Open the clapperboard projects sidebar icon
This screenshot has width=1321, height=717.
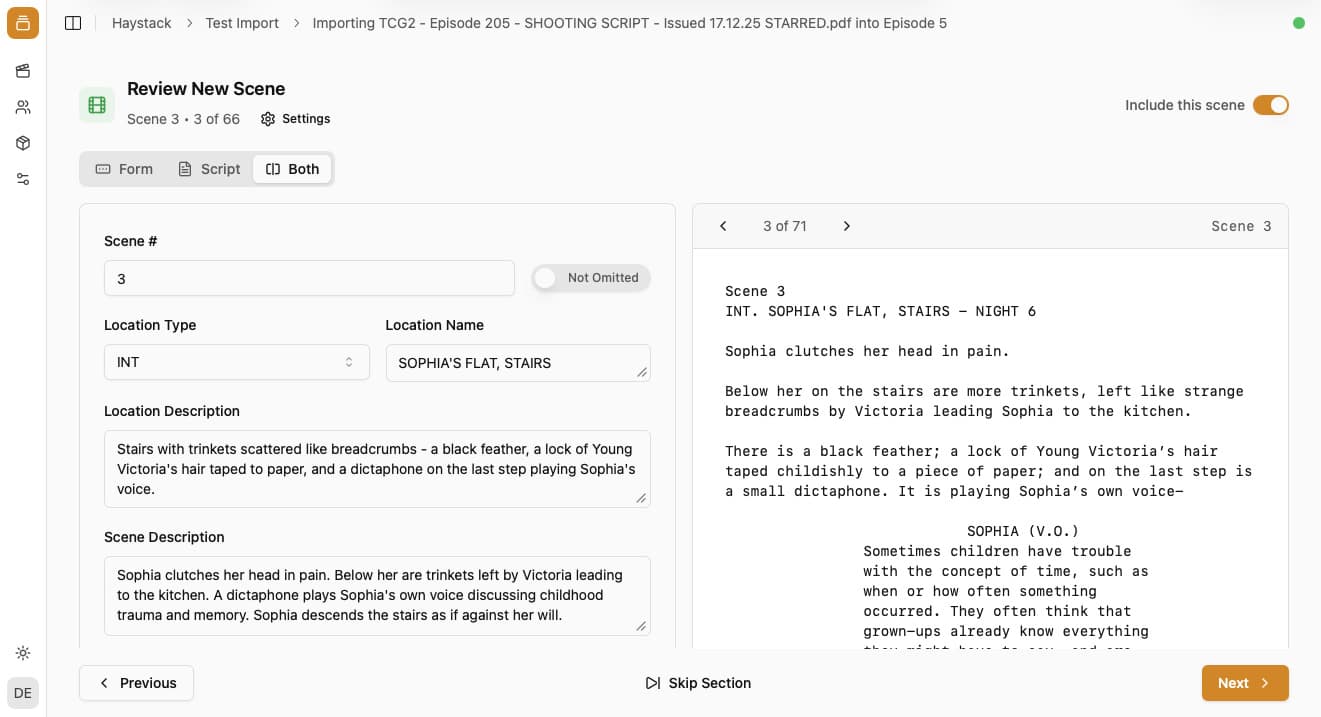click(23, 71)
